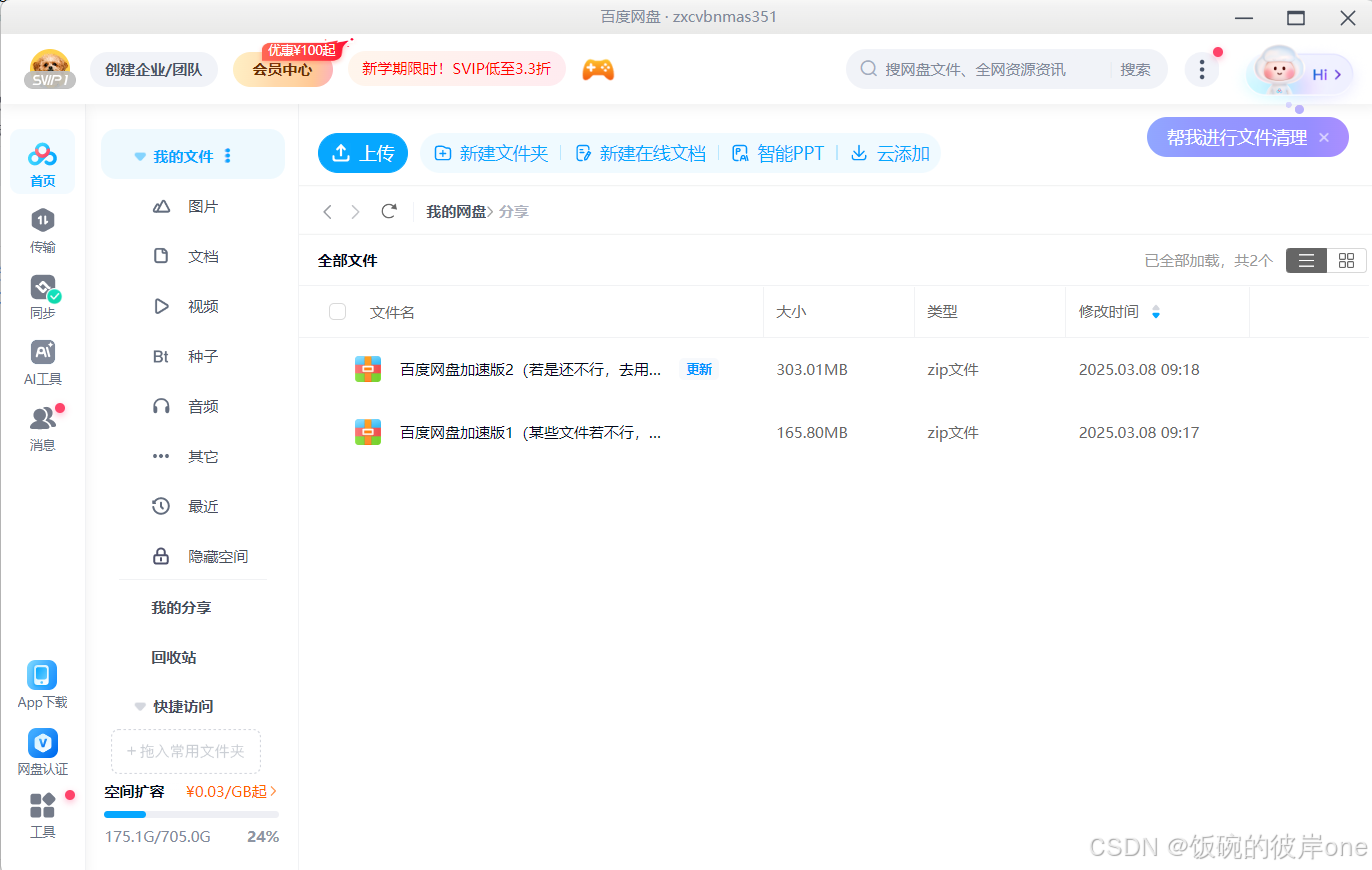Click 新建文件夹
This screenshot has width=1372, height=870.
click(491, 153)
